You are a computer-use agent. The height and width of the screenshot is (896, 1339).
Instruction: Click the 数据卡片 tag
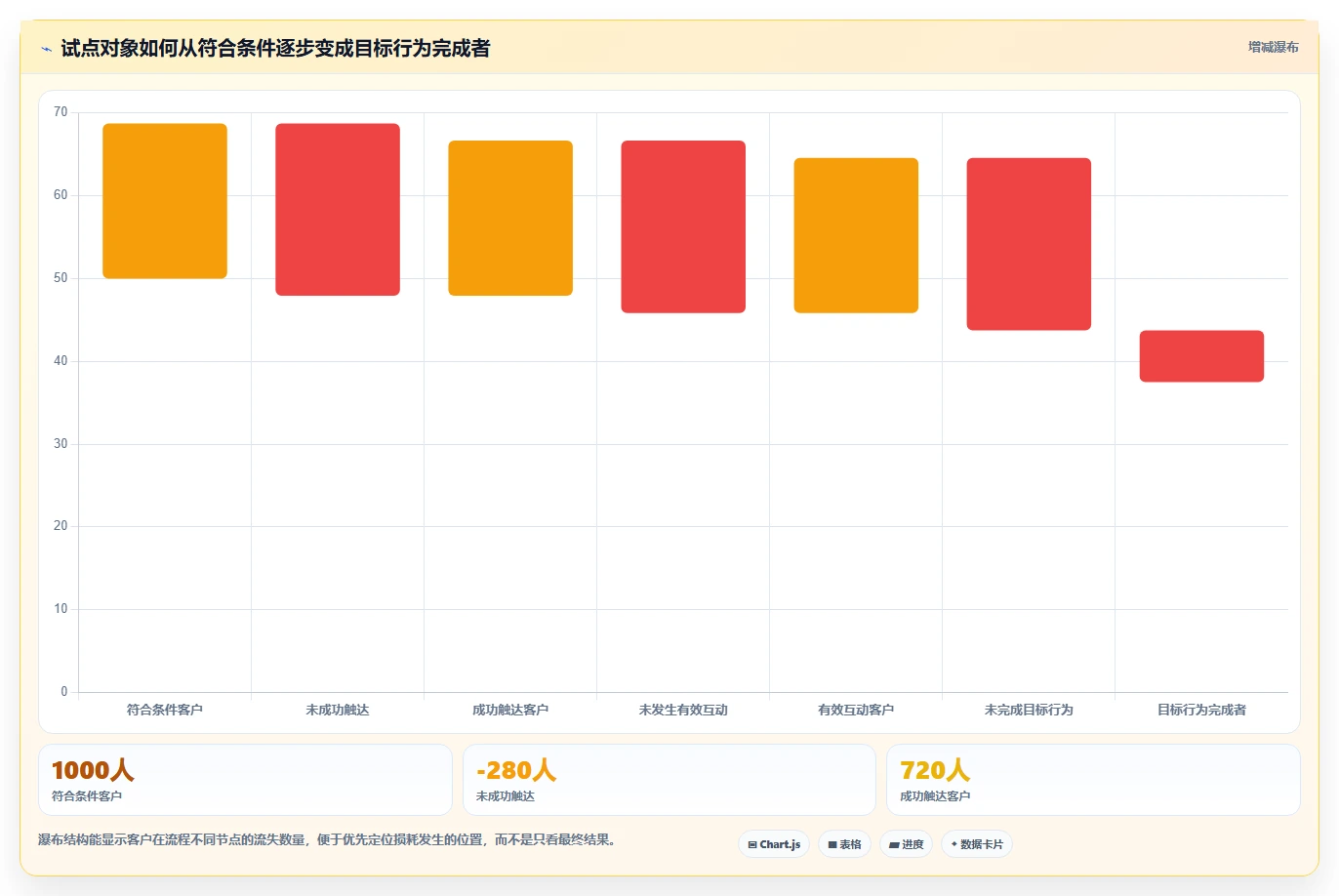977,844
